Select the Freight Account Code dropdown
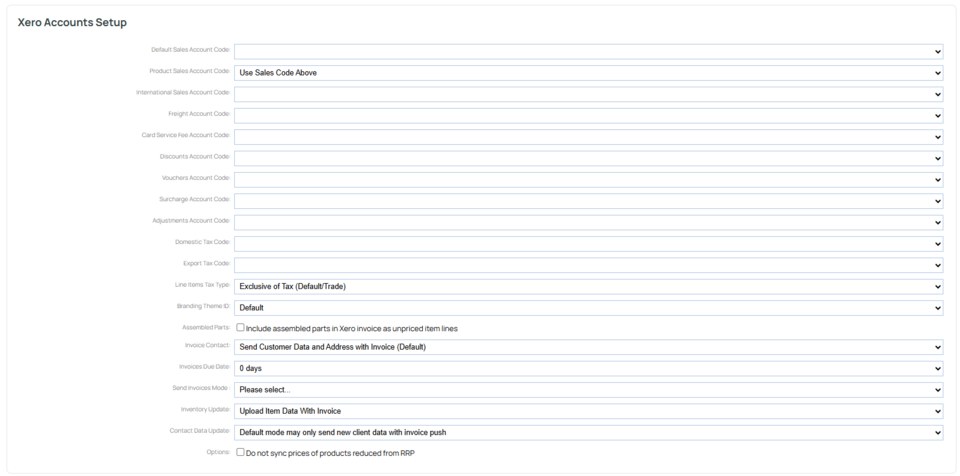 588,116
